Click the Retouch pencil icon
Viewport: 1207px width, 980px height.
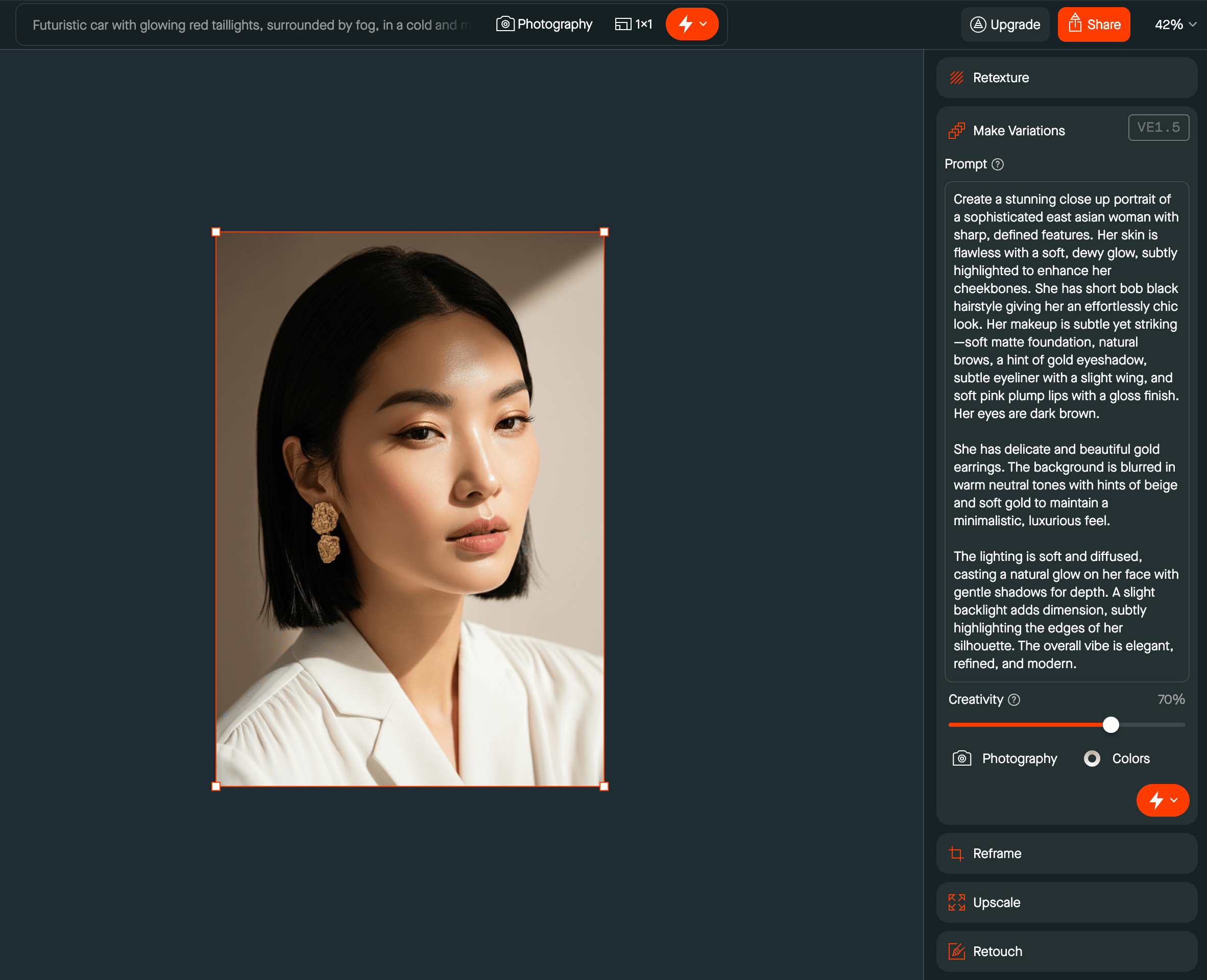point(956,951)
